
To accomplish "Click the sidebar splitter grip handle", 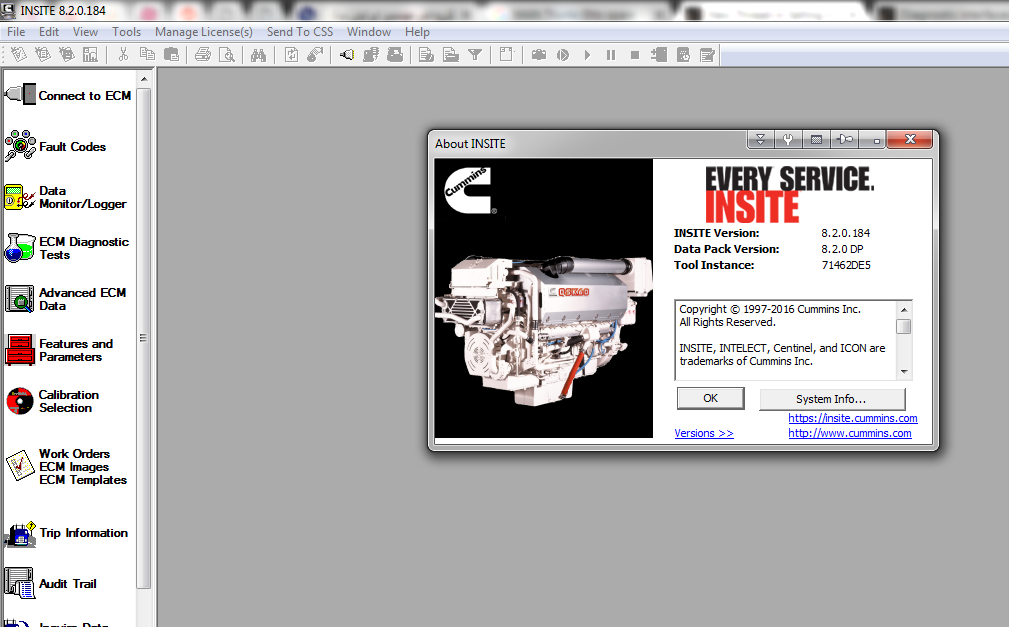I will coord(143,337).
